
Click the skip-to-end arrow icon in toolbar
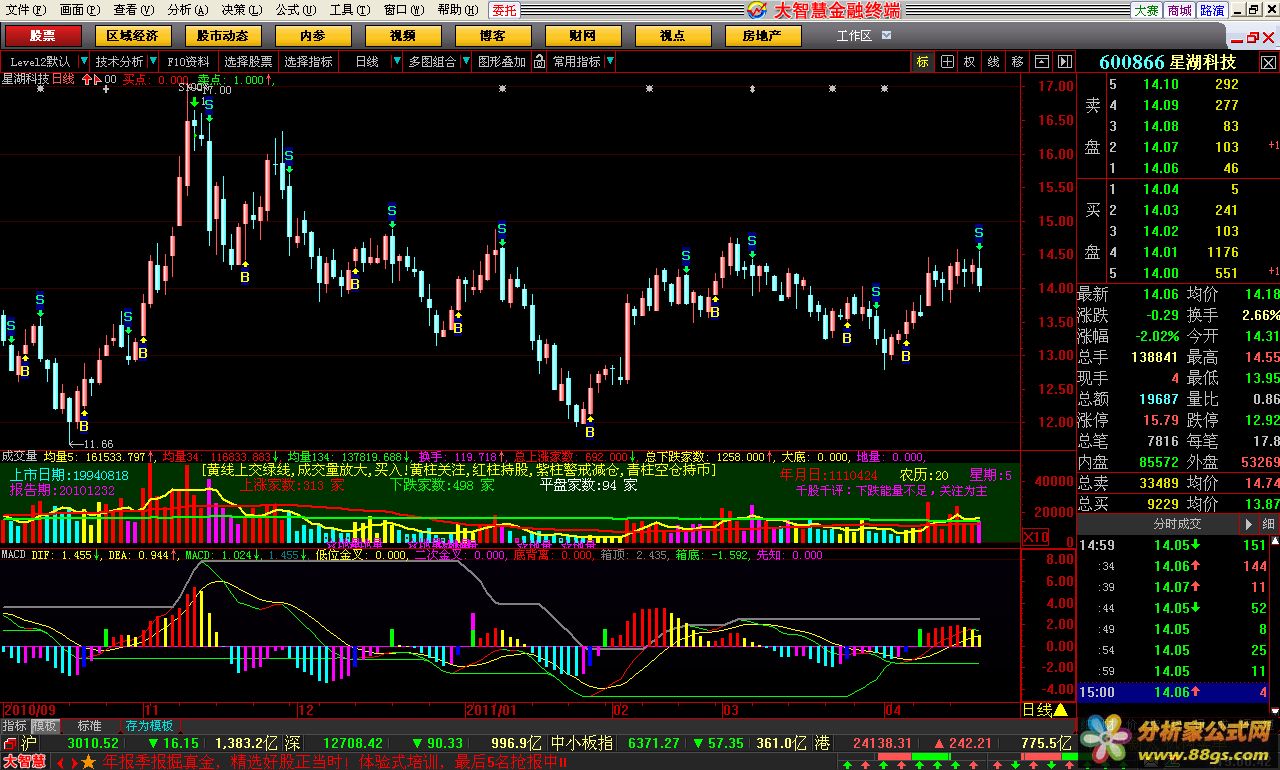[1065, 61]
